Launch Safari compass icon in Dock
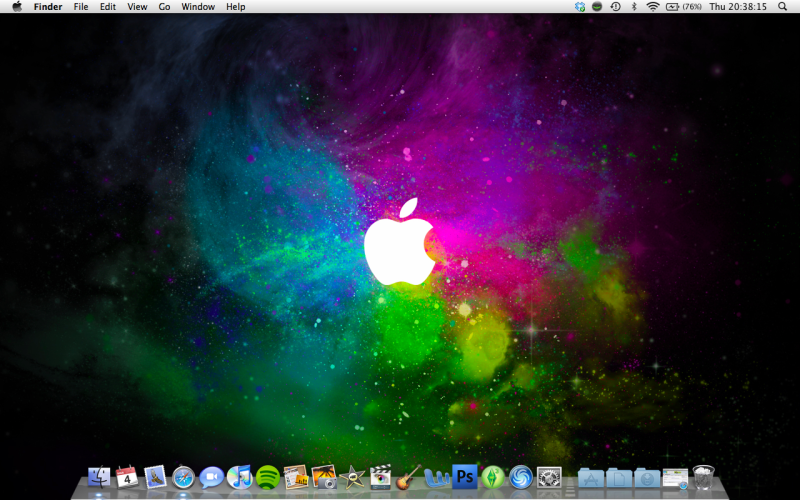Viewport: 800px width, 500px height. pyautogui.click(x=183, y=478)
